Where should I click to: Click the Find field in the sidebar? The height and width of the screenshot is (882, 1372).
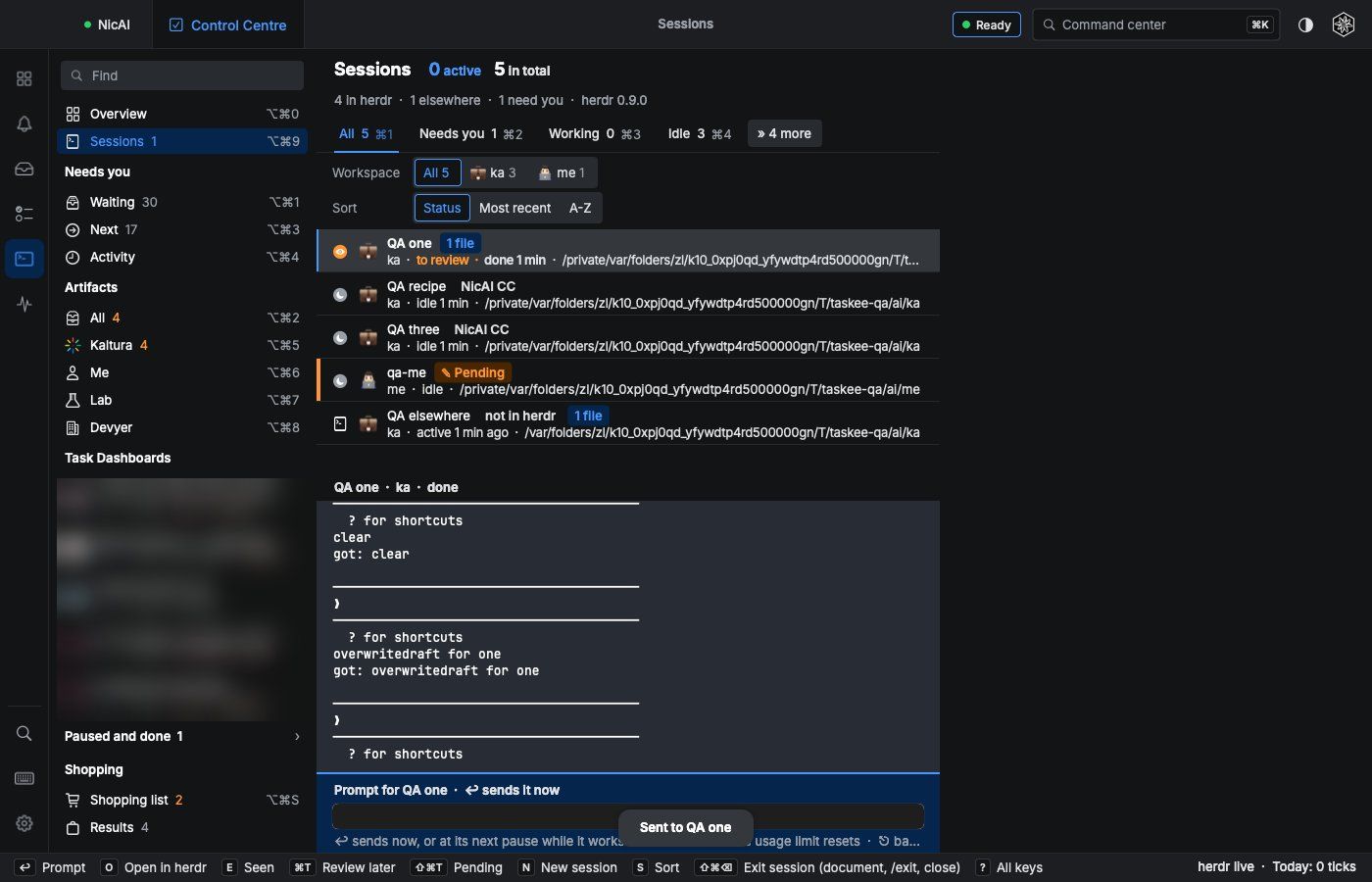[182, 75]
